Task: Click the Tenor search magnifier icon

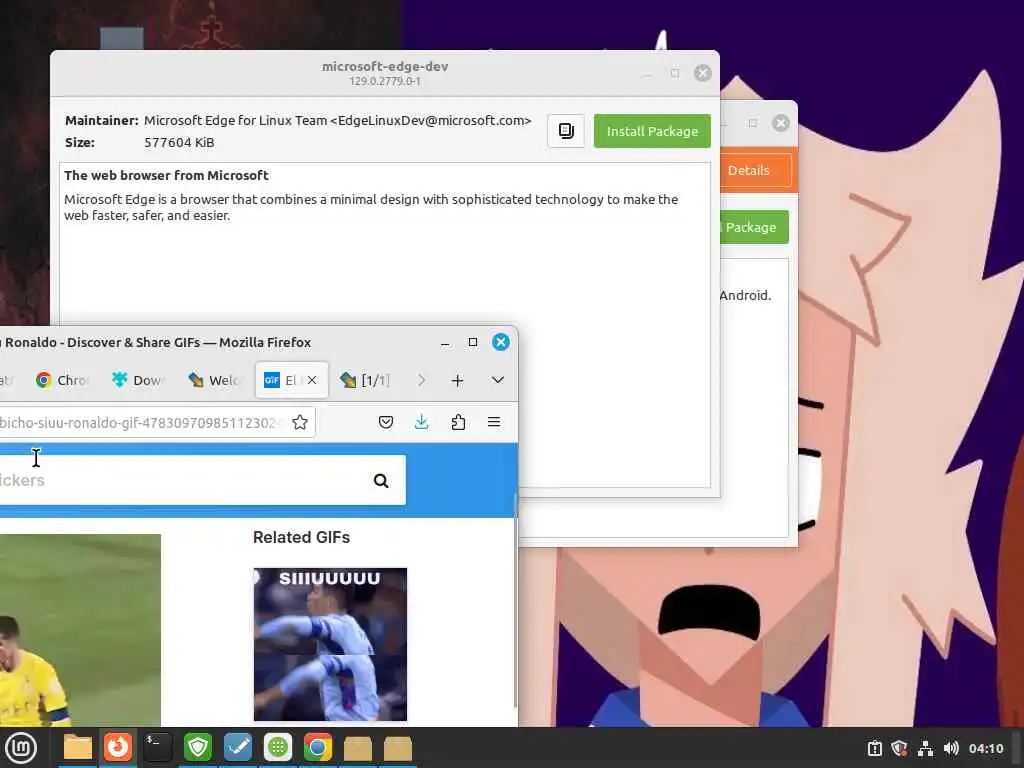Action: click(381, 481)
